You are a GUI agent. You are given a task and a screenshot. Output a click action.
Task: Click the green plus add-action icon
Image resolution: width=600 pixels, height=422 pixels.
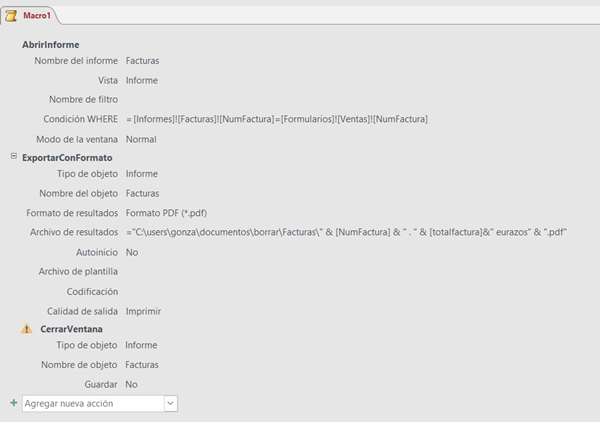[13, 403]
